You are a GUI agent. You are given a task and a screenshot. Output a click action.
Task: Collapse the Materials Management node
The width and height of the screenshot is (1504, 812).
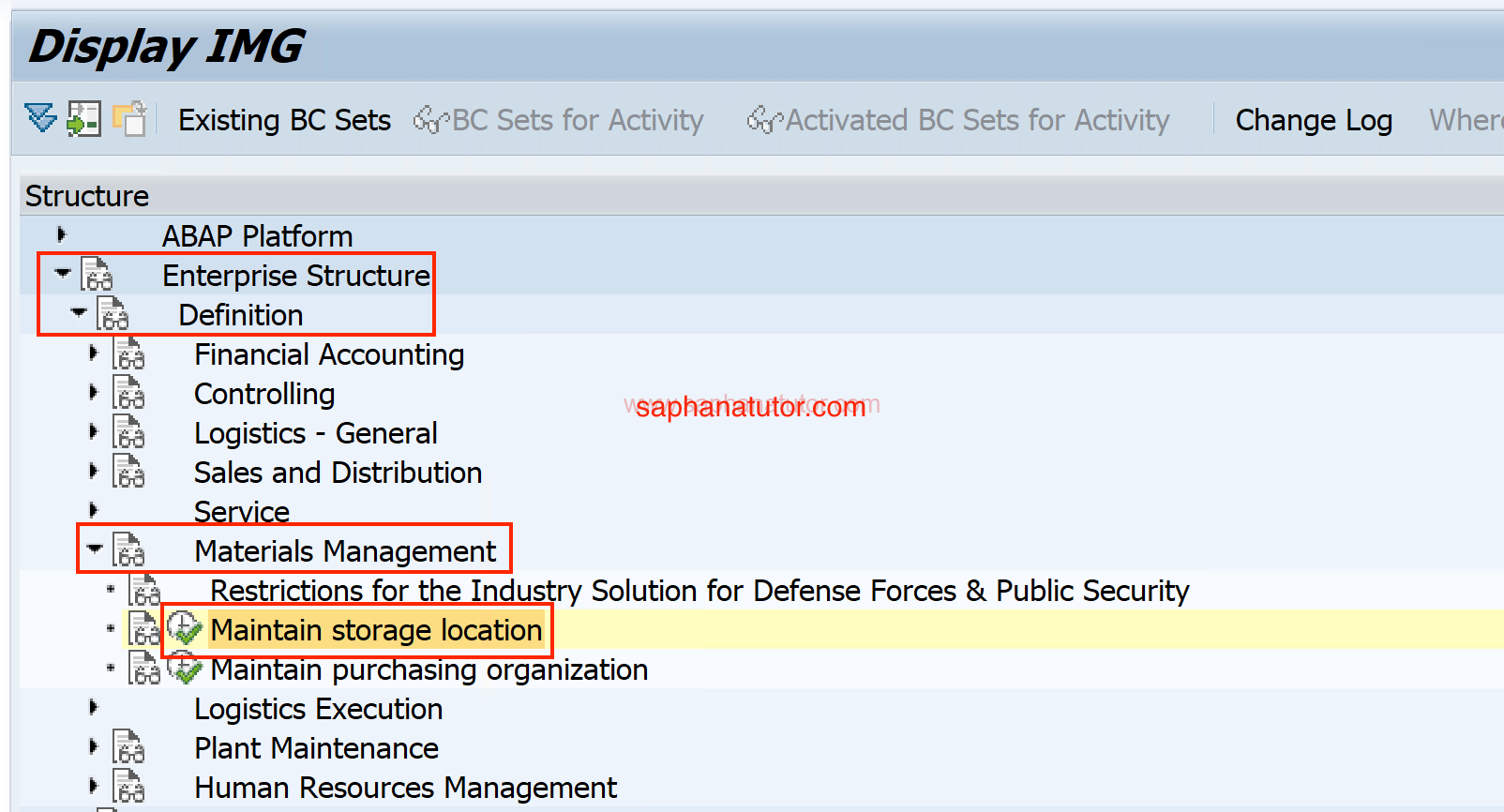click(x=95, y=549)
